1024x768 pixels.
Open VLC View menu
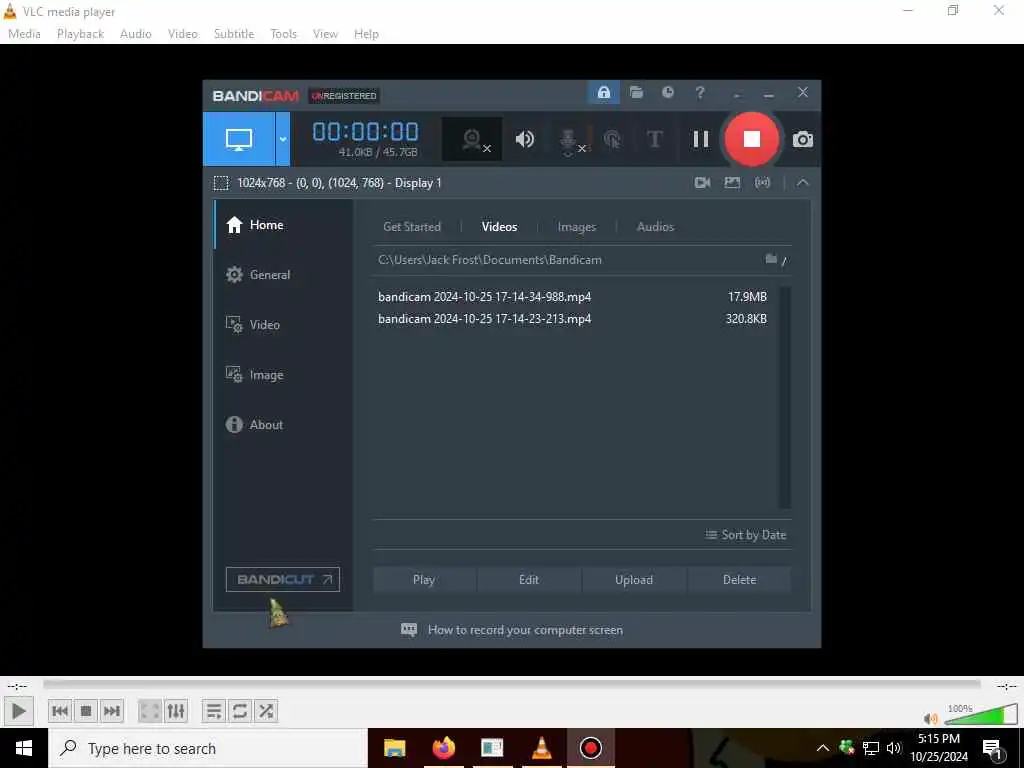[x=325, y=34]
